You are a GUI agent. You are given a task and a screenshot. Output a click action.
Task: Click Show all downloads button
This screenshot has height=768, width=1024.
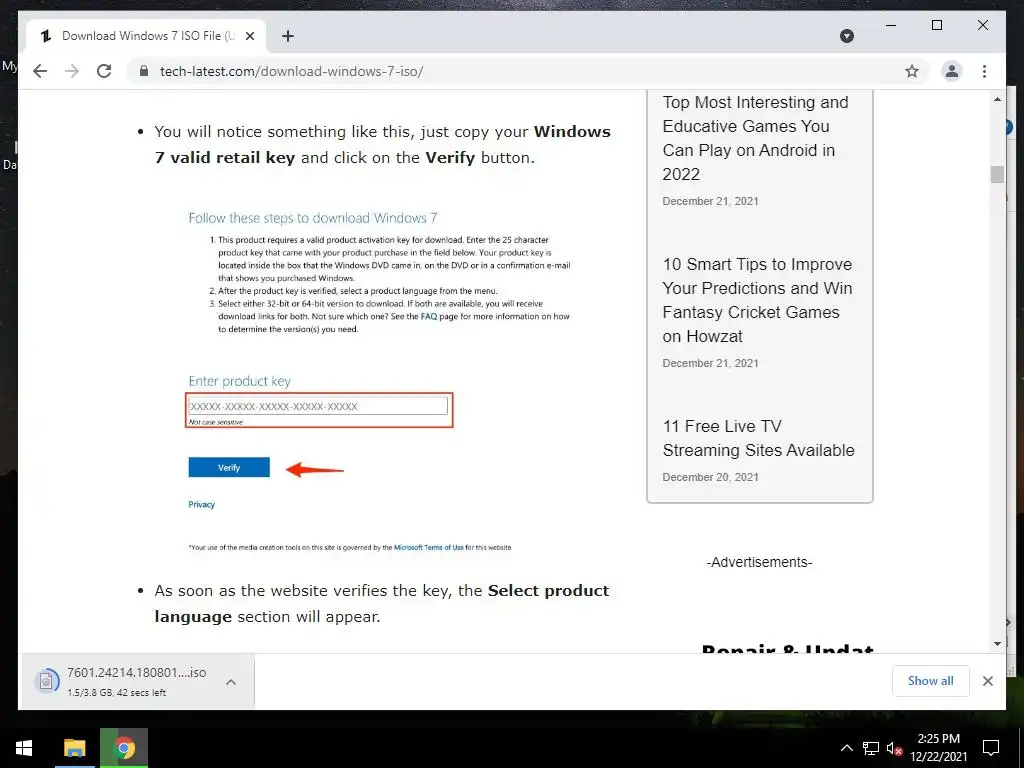930,680
